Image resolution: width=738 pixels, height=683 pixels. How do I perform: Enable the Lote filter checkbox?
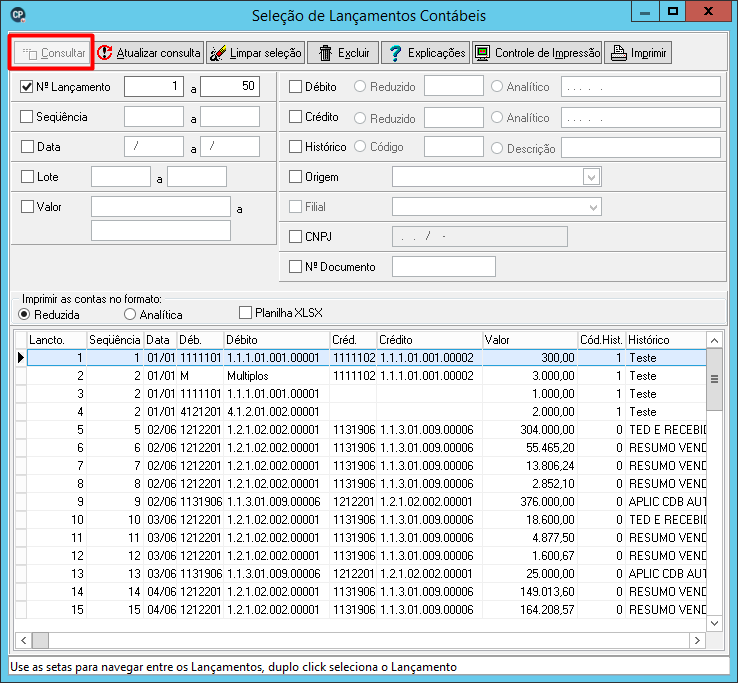pyautogui.click(x=27, y=177)
